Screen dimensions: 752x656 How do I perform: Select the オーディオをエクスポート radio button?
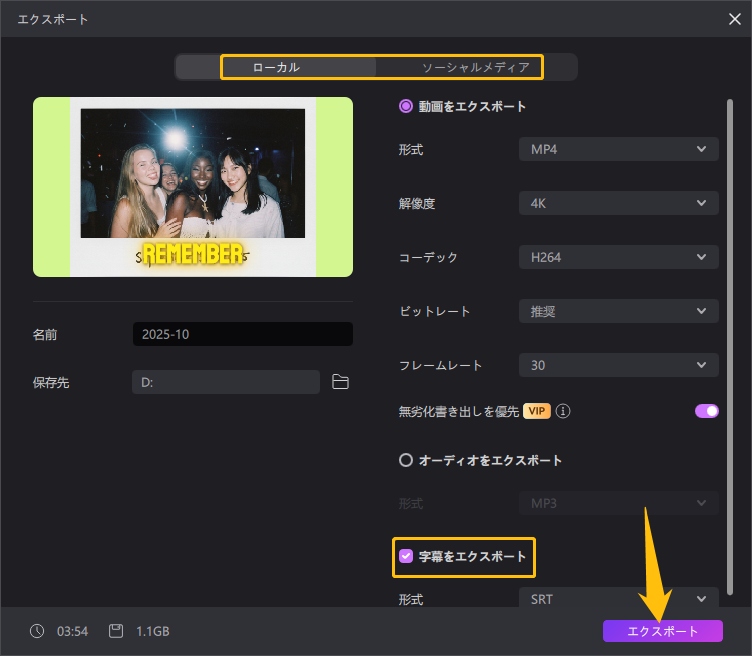pyautogui.click(x=406, y=461)
